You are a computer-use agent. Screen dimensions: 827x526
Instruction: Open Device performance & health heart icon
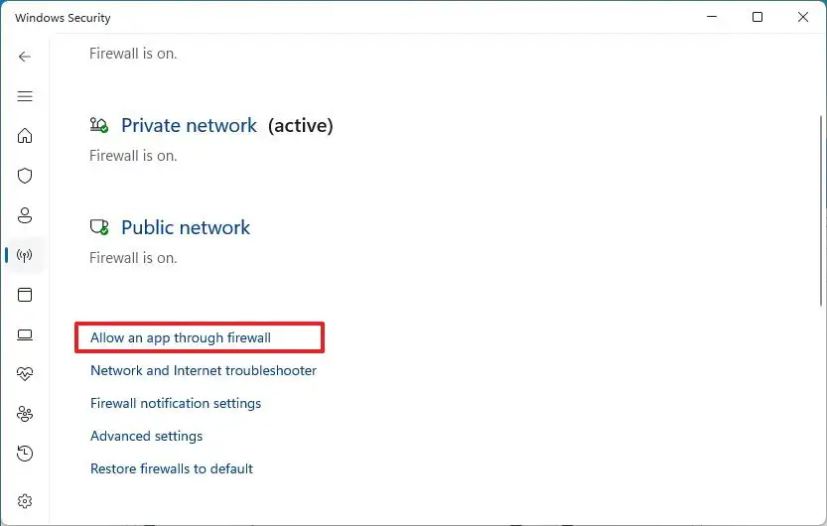(x=25, y=374)
